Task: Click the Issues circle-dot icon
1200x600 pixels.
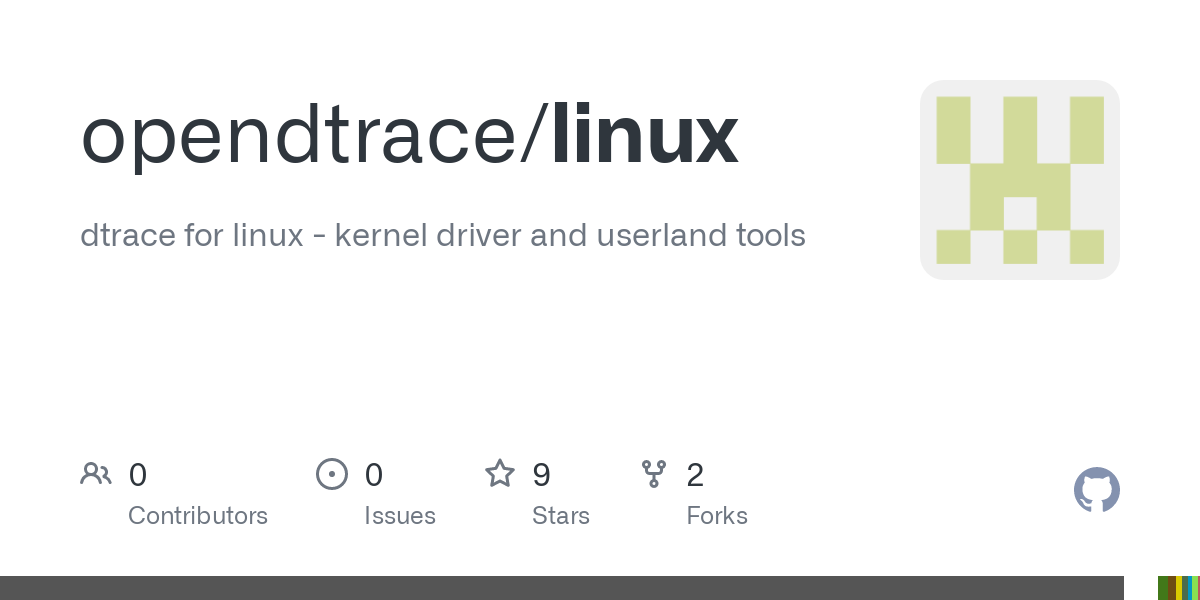Action: 332,474
